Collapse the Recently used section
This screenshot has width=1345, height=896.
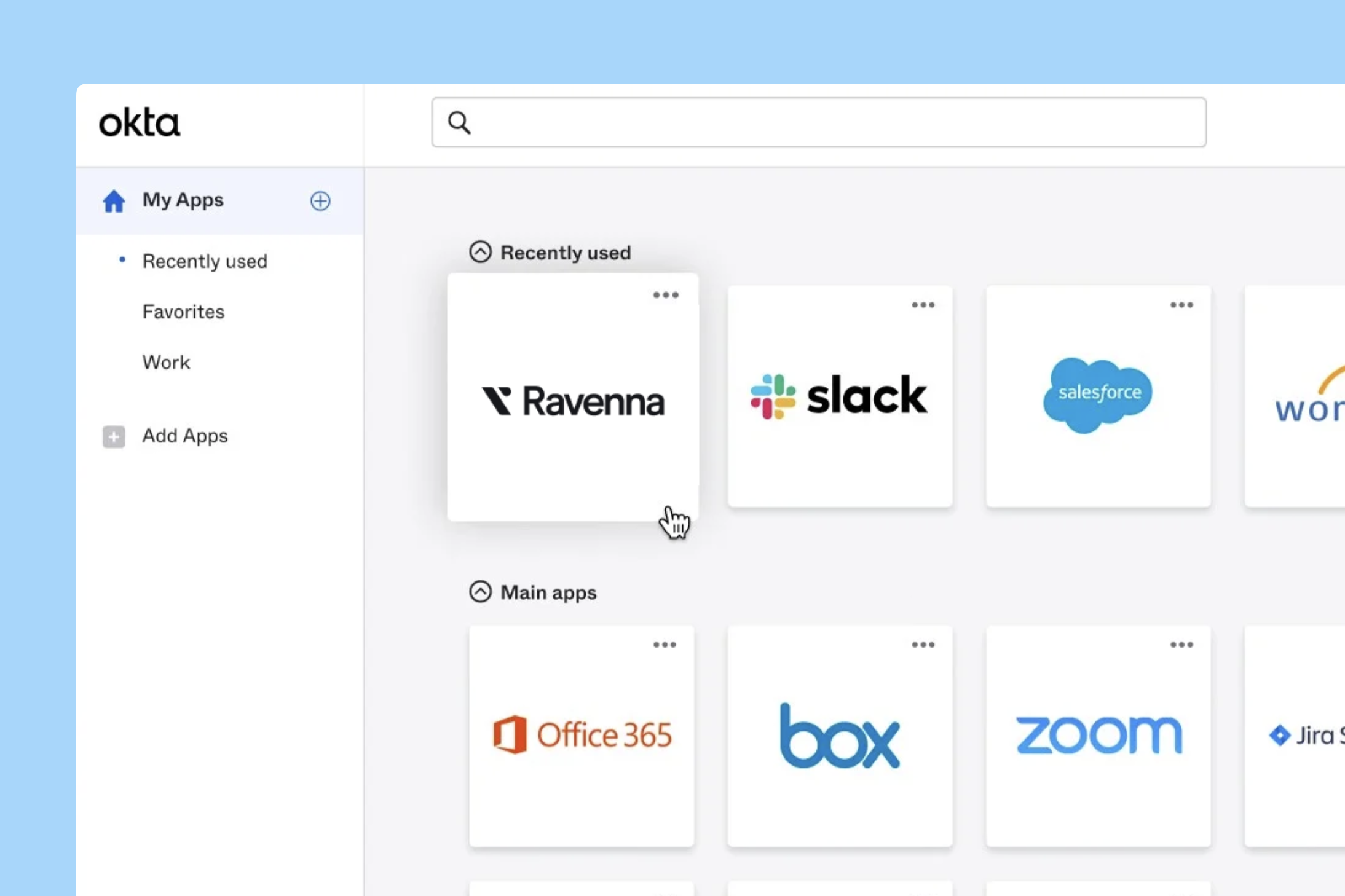point(480,251)
